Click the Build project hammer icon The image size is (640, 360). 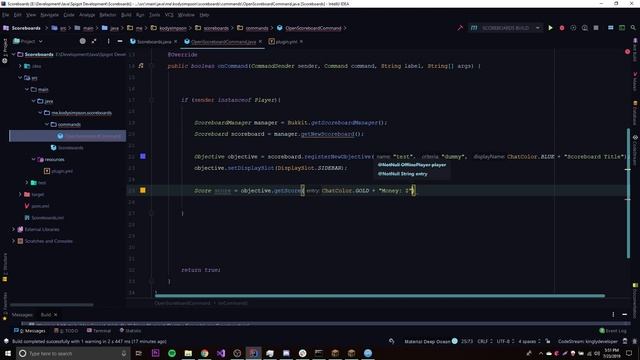tap(460, 28)
